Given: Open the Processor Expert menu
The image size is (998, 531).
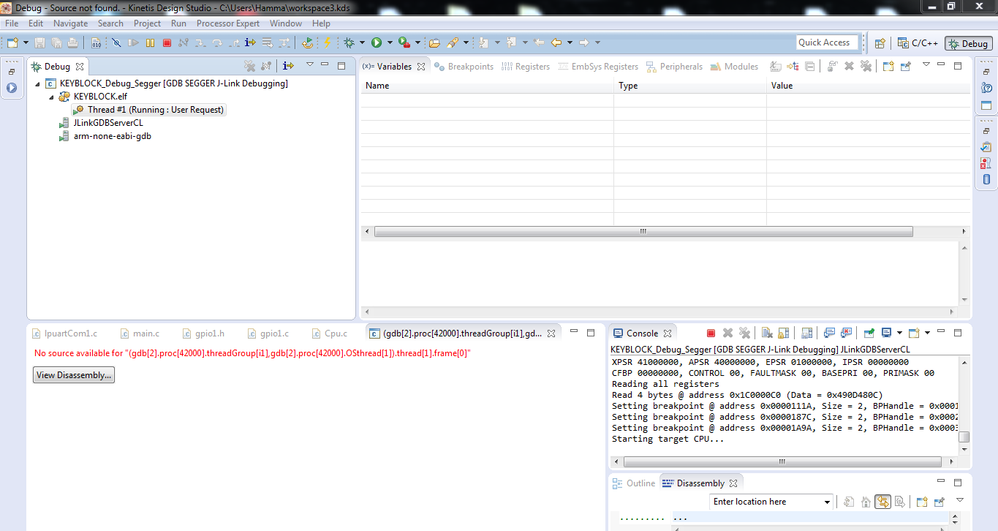Looking at the screenshot, I should tap(228, 23).
